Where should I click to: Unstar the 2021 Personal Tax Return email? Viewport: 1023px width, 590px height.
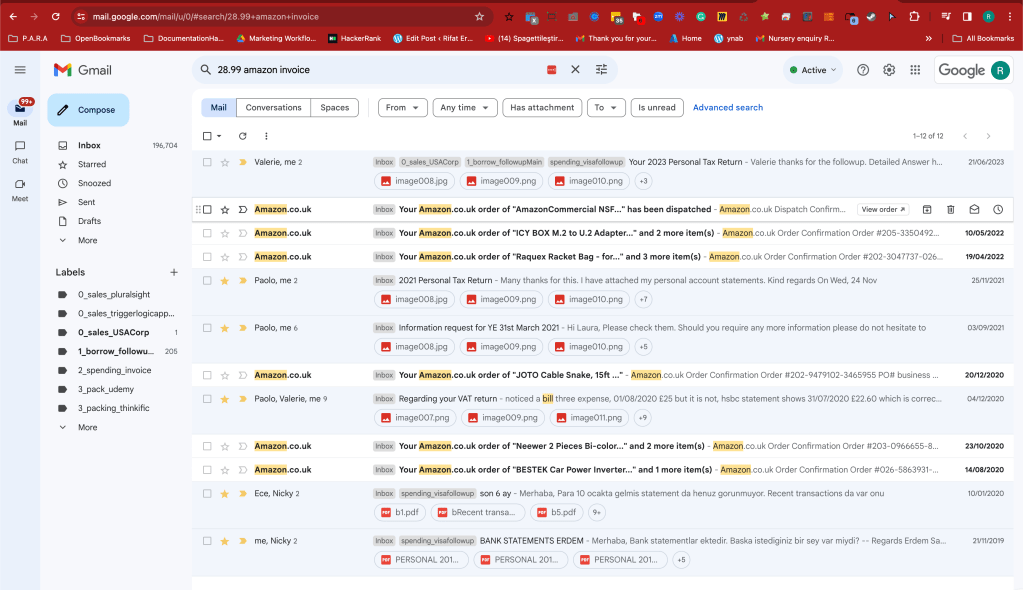point(224,281)
